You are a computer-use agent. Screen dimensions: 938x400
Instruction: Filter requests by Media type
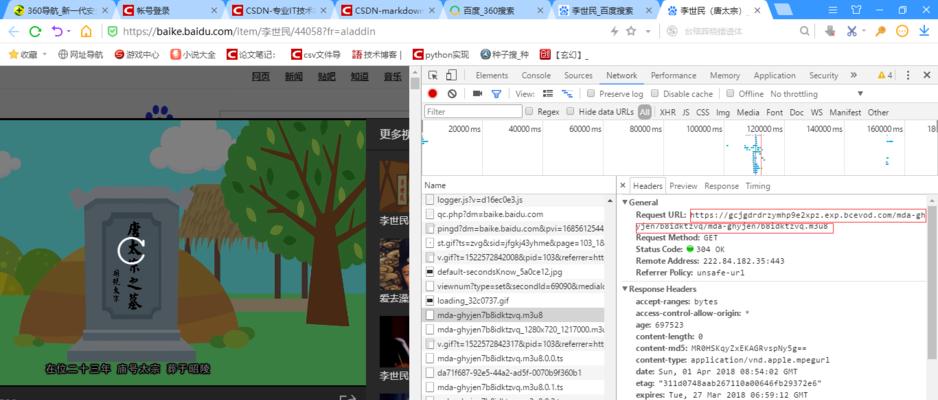pos(748,112)
